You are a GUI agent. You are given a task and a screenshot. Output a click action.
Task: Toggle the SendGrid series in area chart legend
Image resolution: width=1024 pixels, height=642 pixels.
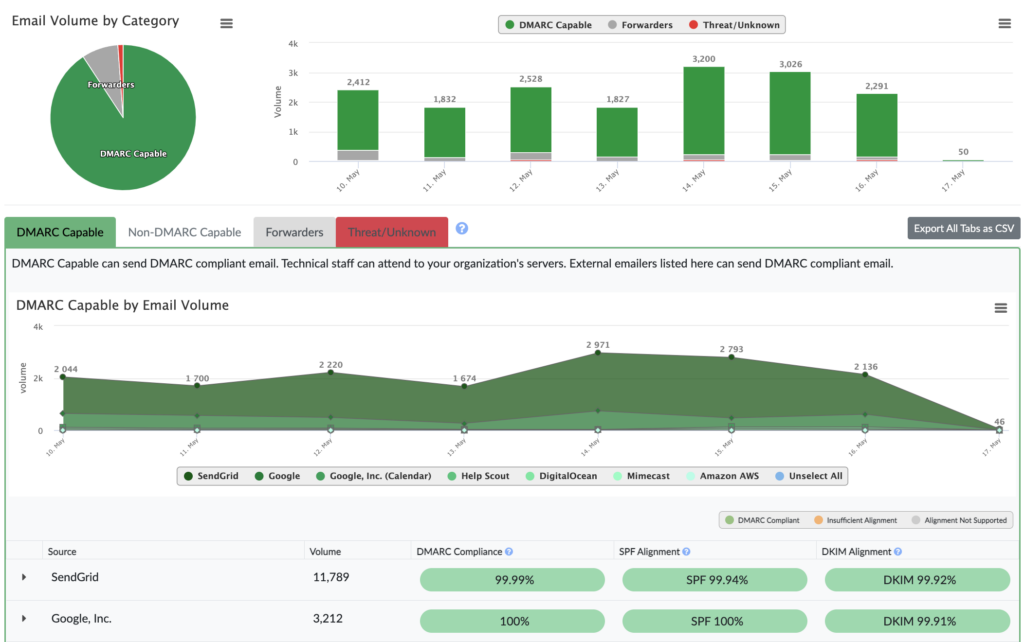point(210,476)
